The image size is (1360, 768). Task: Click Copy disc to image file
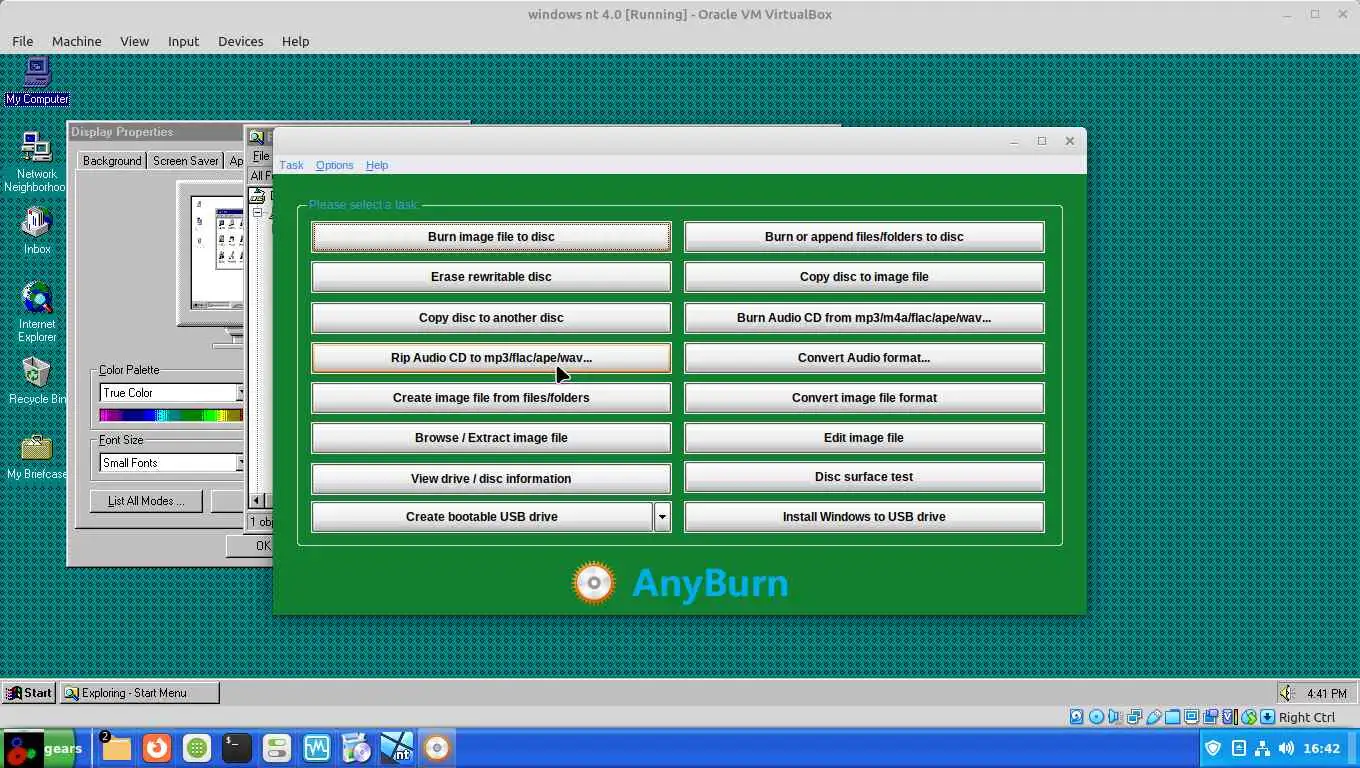pos(864,277)
